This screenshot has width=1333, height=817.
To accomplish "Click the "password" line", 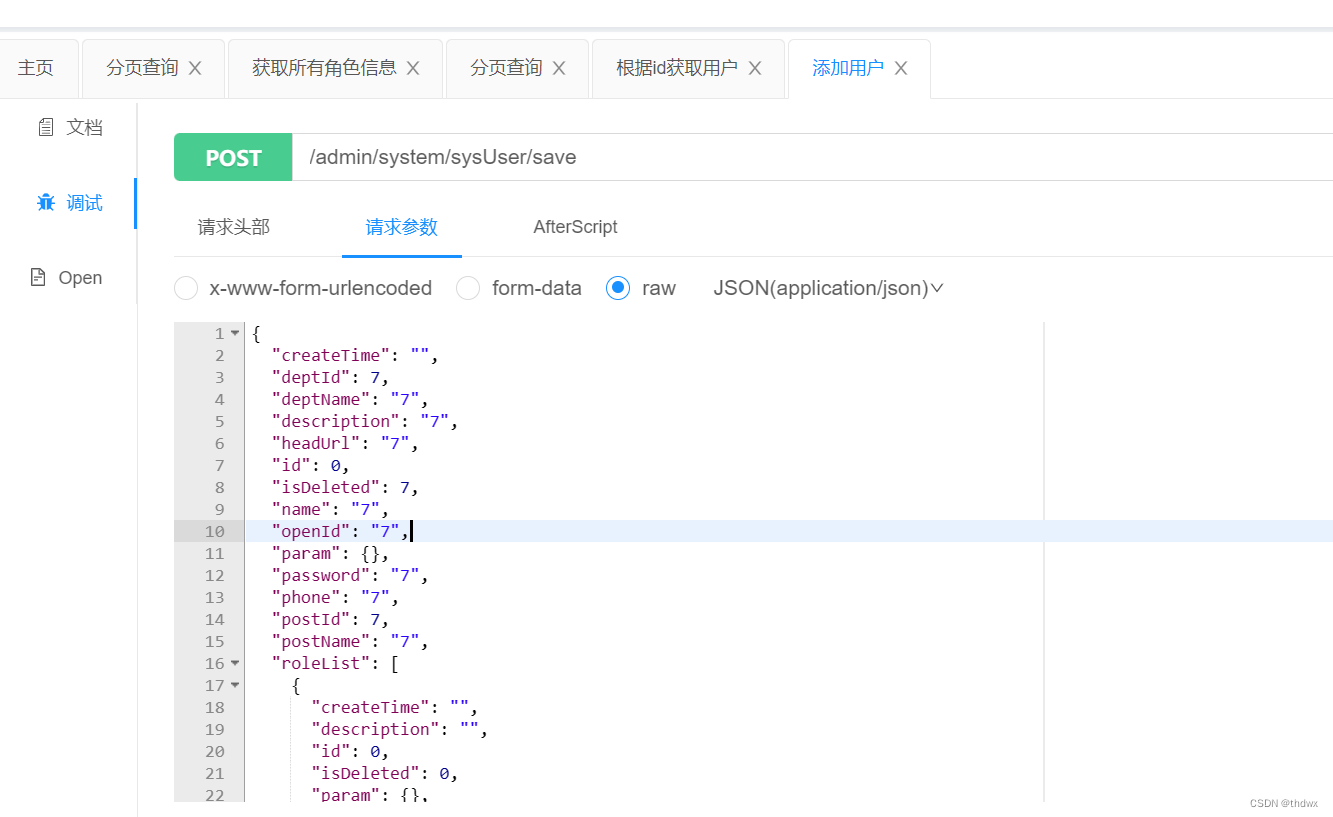I will [x=350, y=575].
